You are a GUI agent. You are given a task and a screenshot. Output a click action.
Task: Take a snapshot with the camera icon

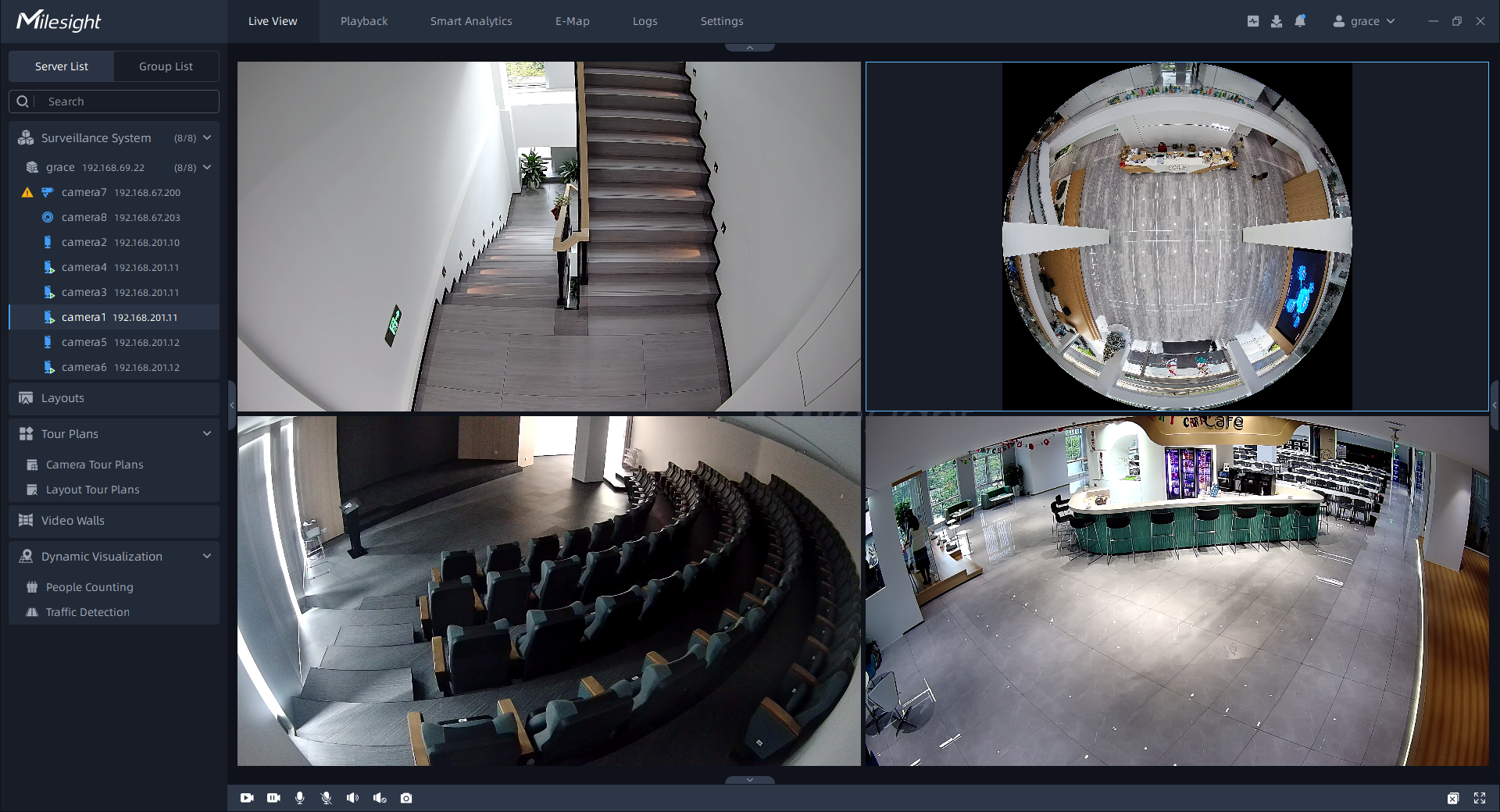(406, 798)
